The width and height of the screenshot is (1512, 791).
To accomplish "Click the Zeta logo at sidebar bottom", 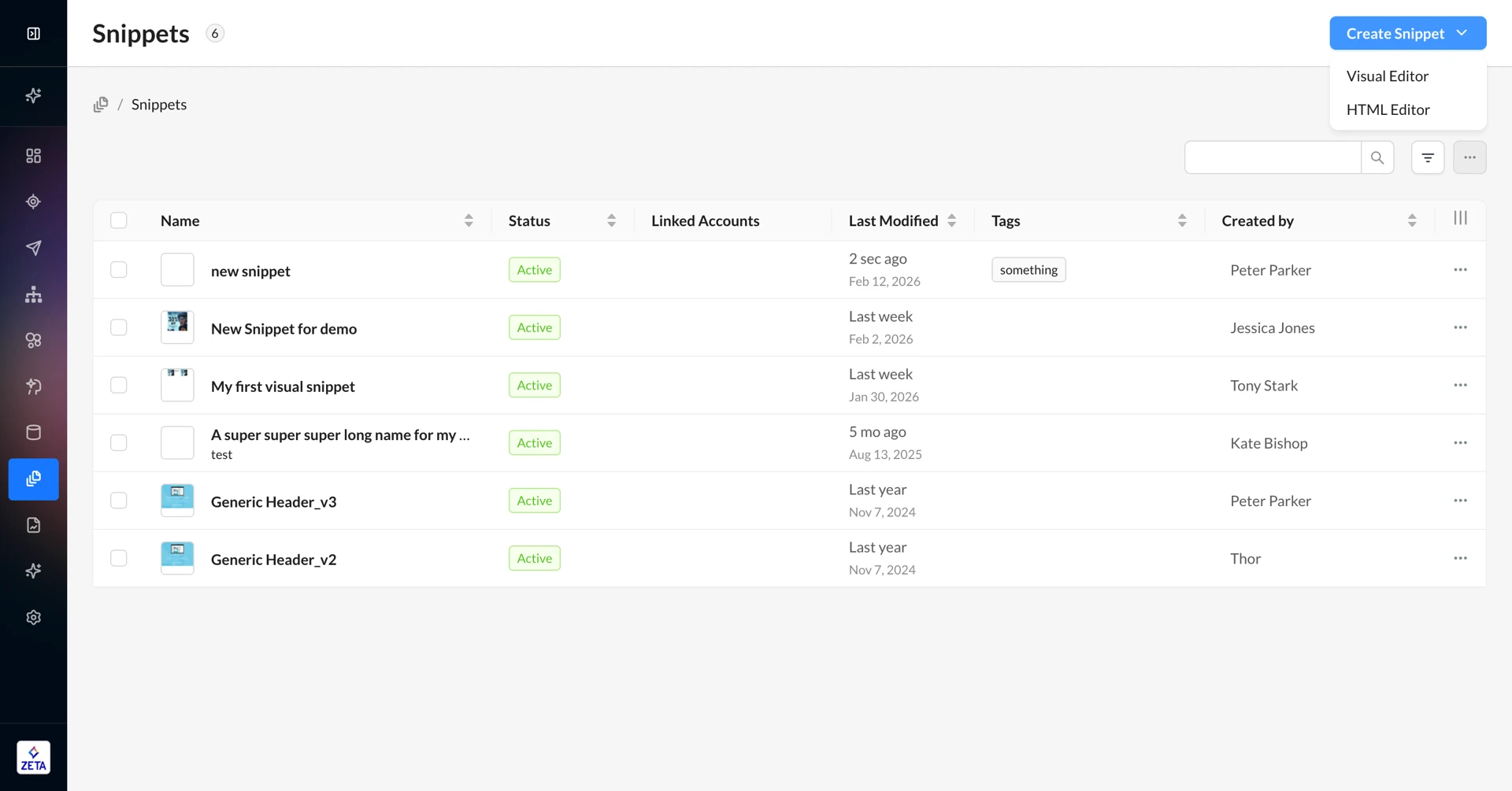I will coord(33,757).
